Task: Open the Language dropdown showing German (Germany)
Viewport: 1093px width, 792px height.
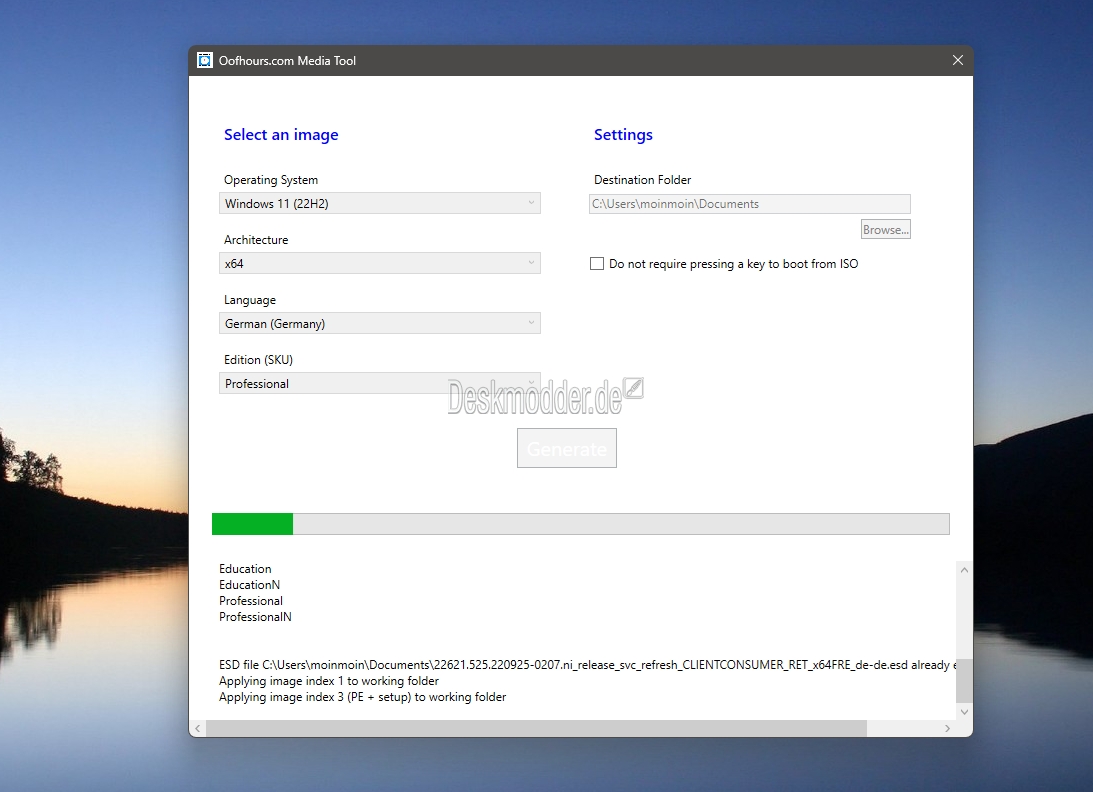Action: [380, 323]
